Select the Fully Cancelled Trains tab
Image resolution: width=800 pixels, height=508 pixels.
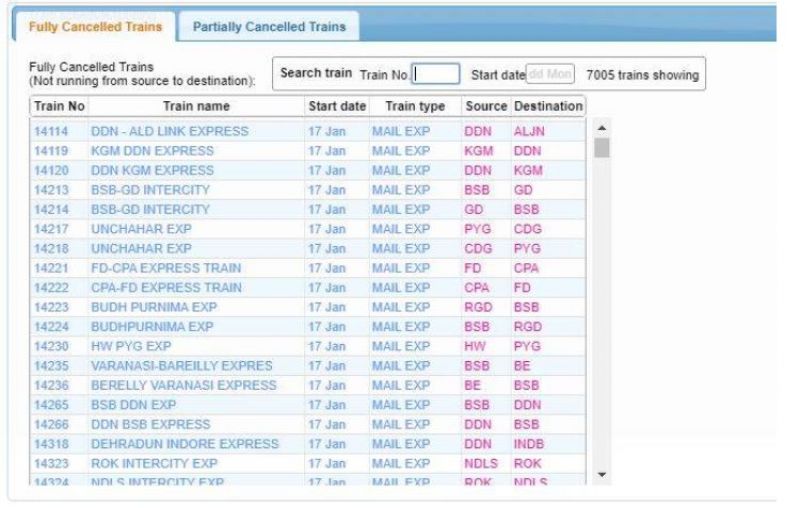tap(93, 26)
